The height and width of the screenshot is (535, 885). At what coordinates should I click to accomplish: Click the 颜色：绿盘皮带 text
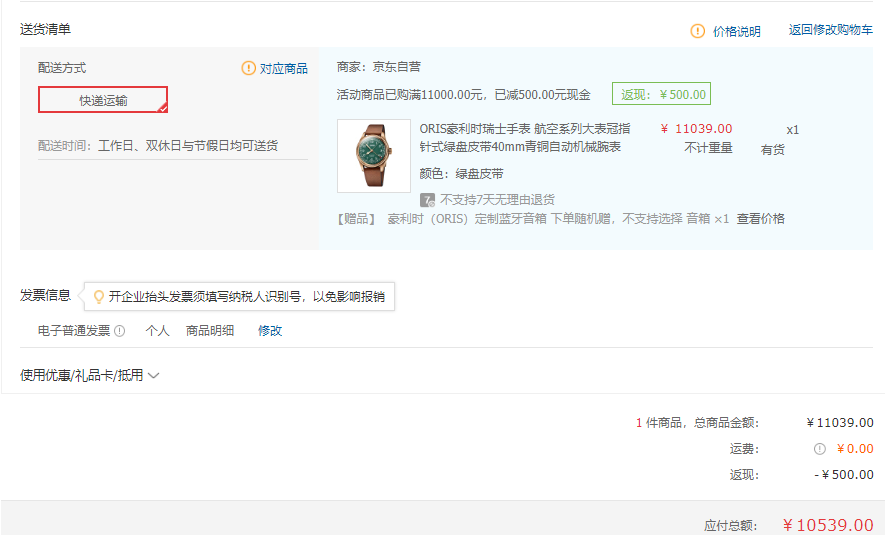tap(461, 174)
